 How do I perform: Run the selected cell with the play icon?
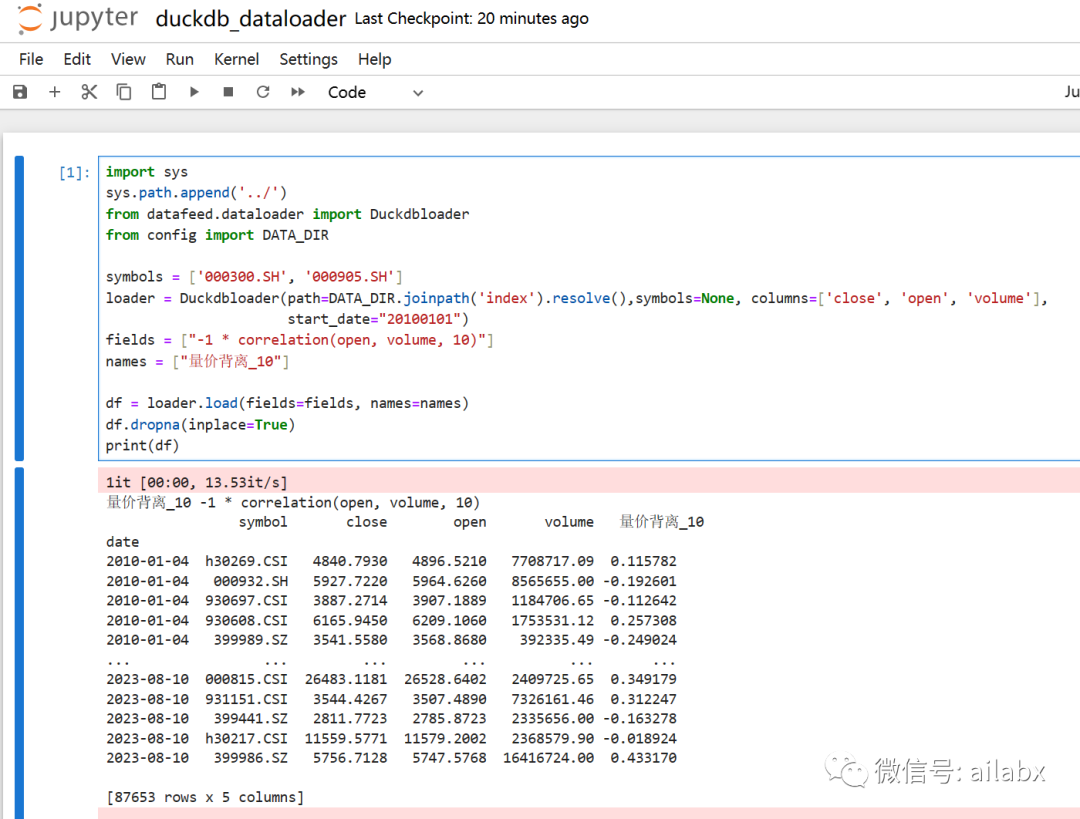[x=194, y=92]
